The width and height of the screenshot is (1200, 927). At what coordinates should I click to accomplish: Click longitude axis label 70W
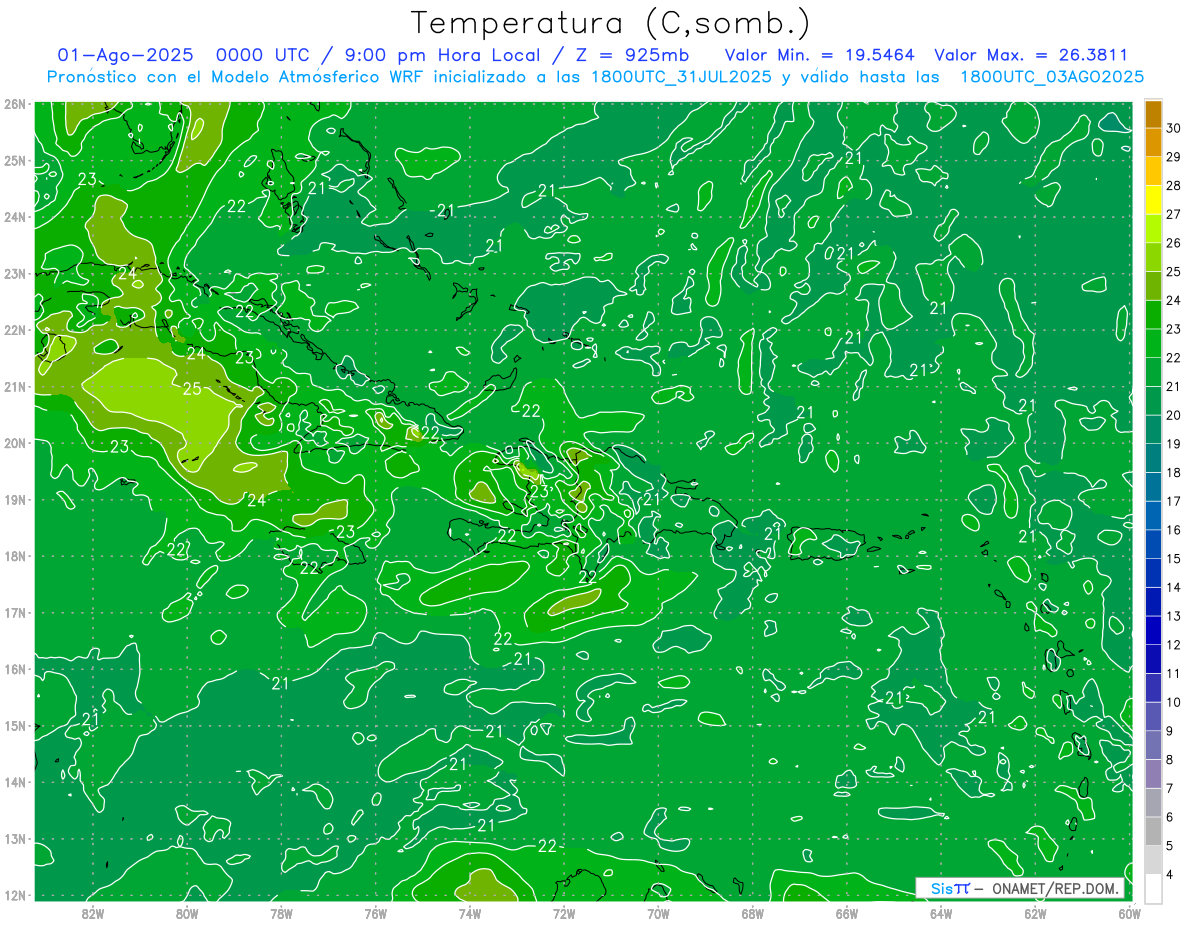tap(658, 914)
